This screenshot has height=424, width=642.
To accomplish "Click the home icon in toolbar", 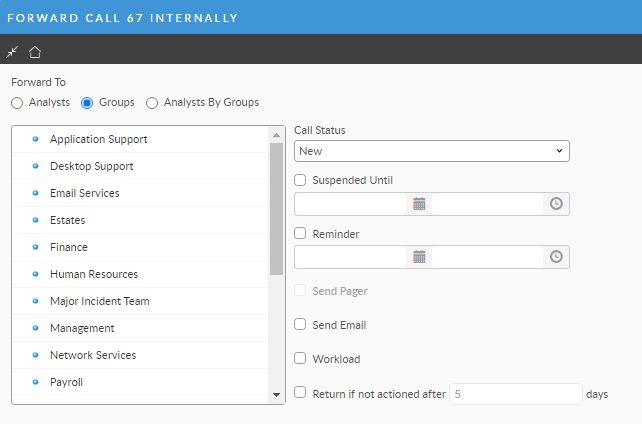I will (35, 52).
